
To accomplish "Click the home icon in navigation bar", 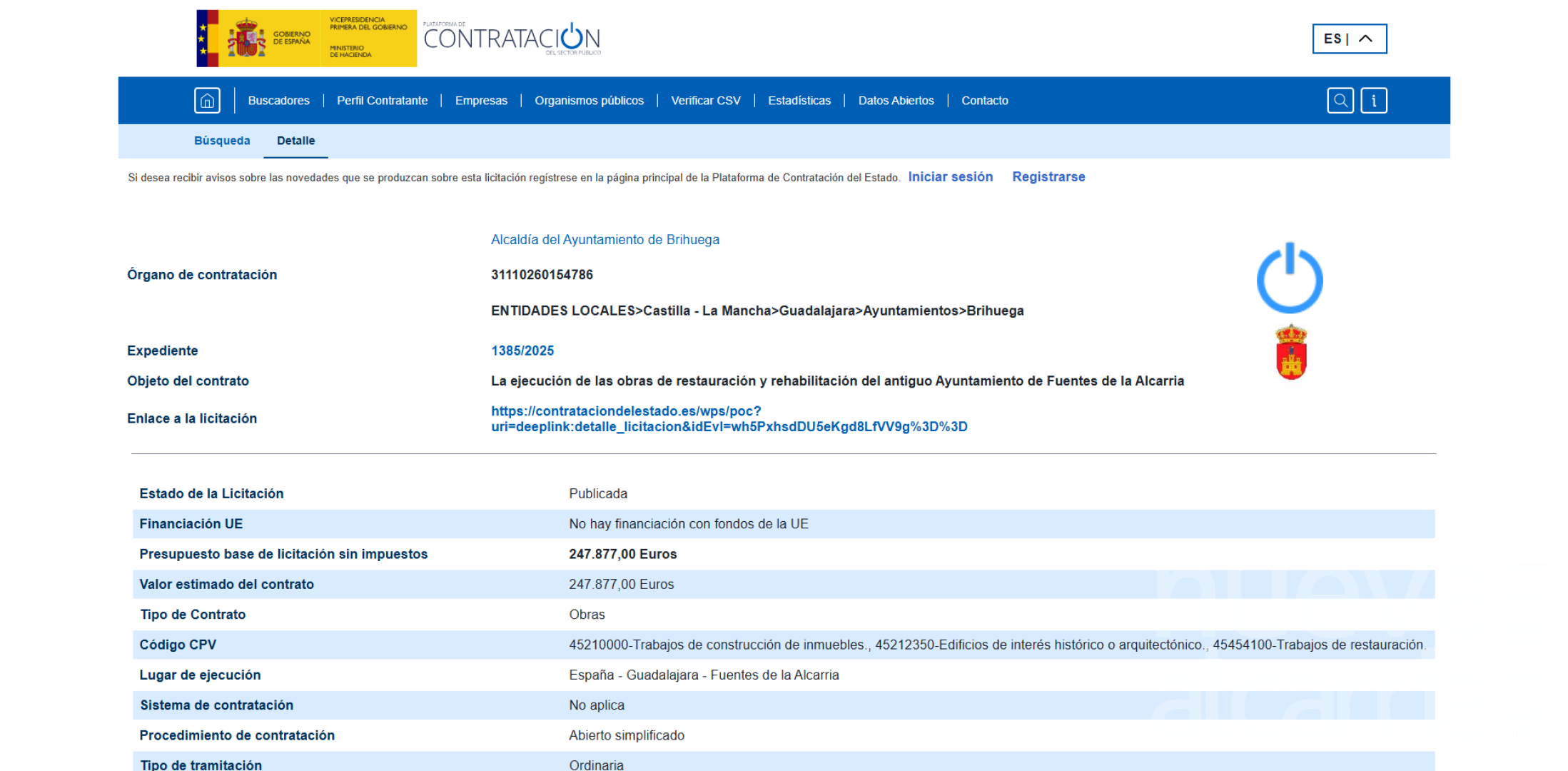I will 207,101.
